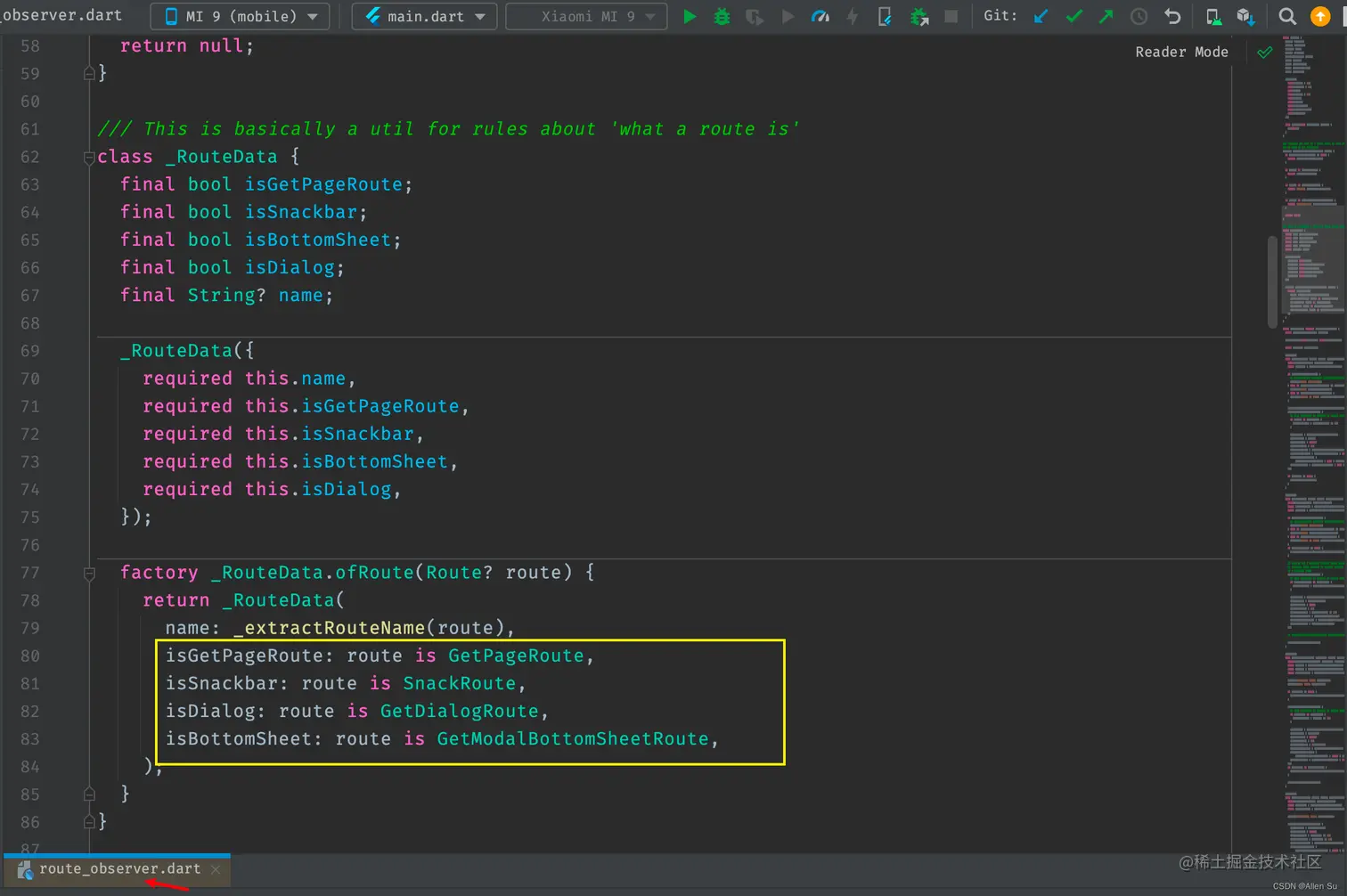Attach debugger to Android process icon

pos(918,16)
